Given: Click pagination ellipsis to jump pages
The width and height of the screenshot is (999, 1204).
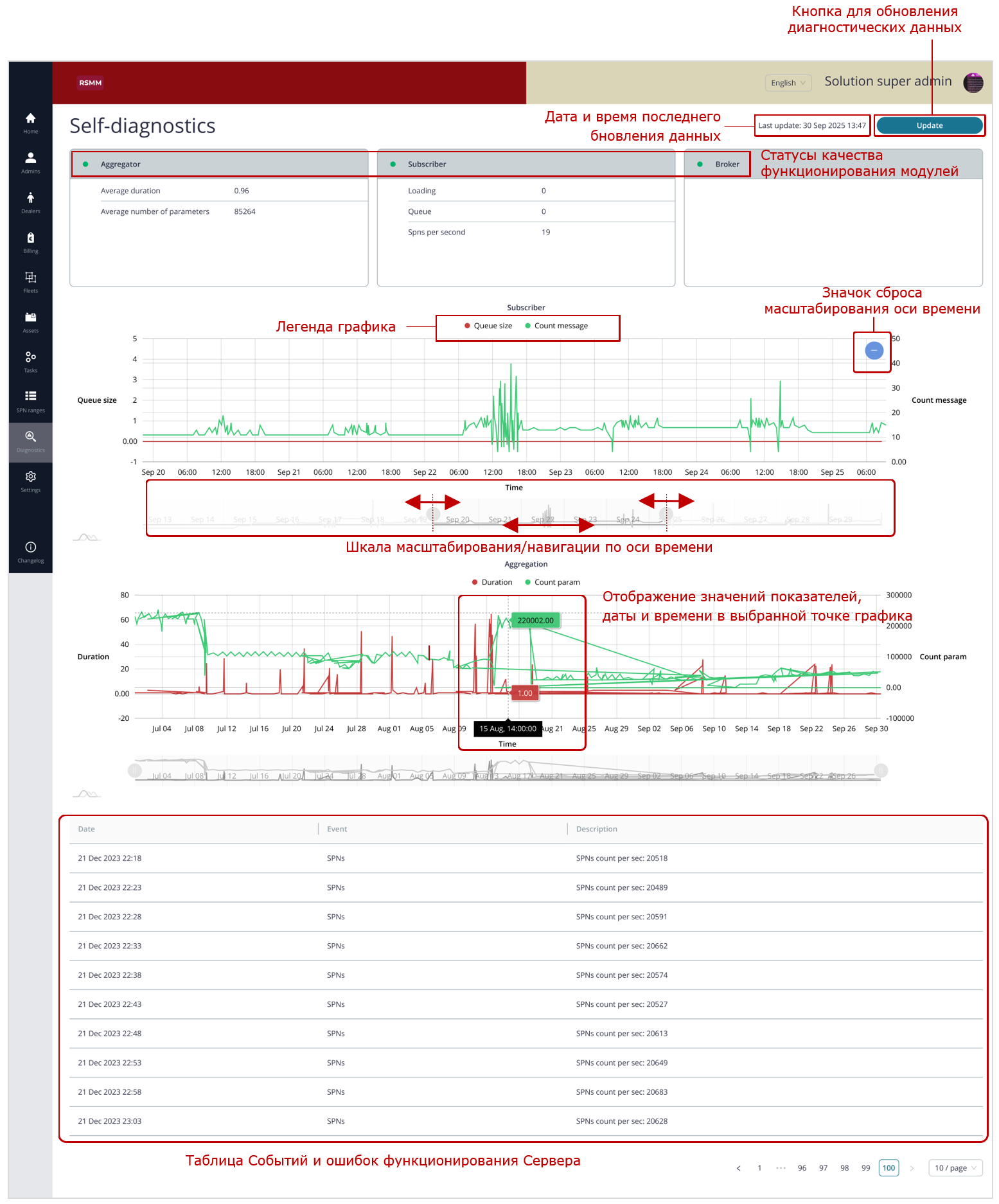Looking at the screenshot, I should click(781, 1168).
